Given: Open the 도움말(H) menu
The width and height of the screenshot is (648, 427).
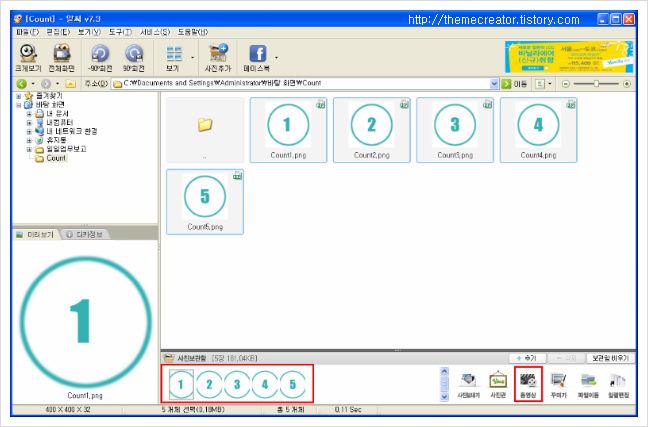Looking at the screenshot, I should pos(193,32).
